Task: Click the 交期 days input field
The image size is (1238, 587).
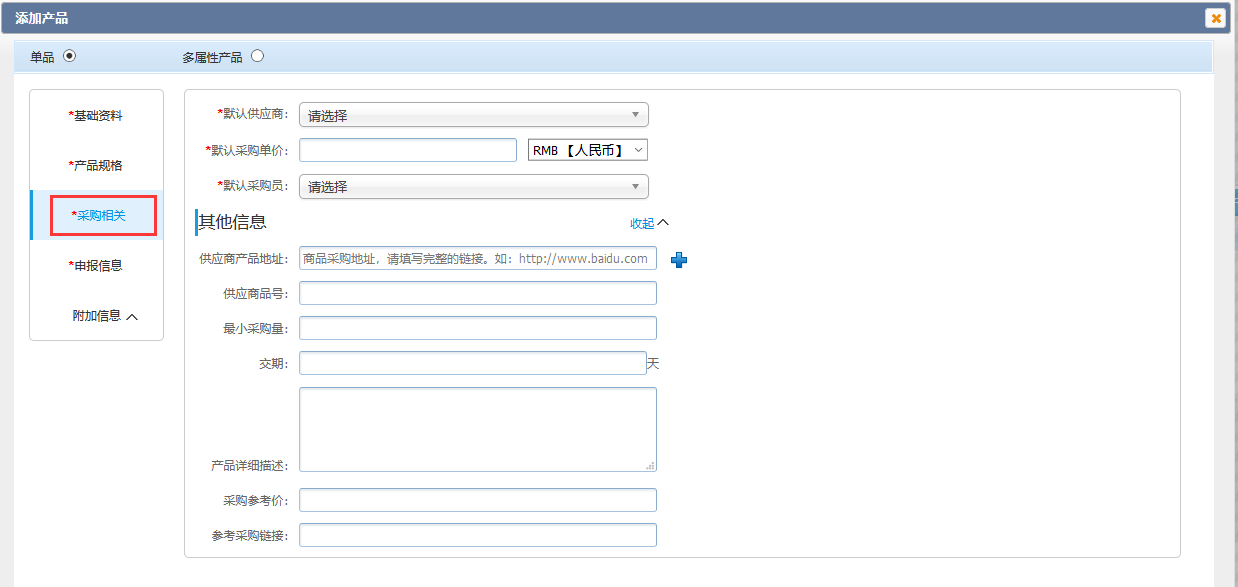Action: point(472,363)
